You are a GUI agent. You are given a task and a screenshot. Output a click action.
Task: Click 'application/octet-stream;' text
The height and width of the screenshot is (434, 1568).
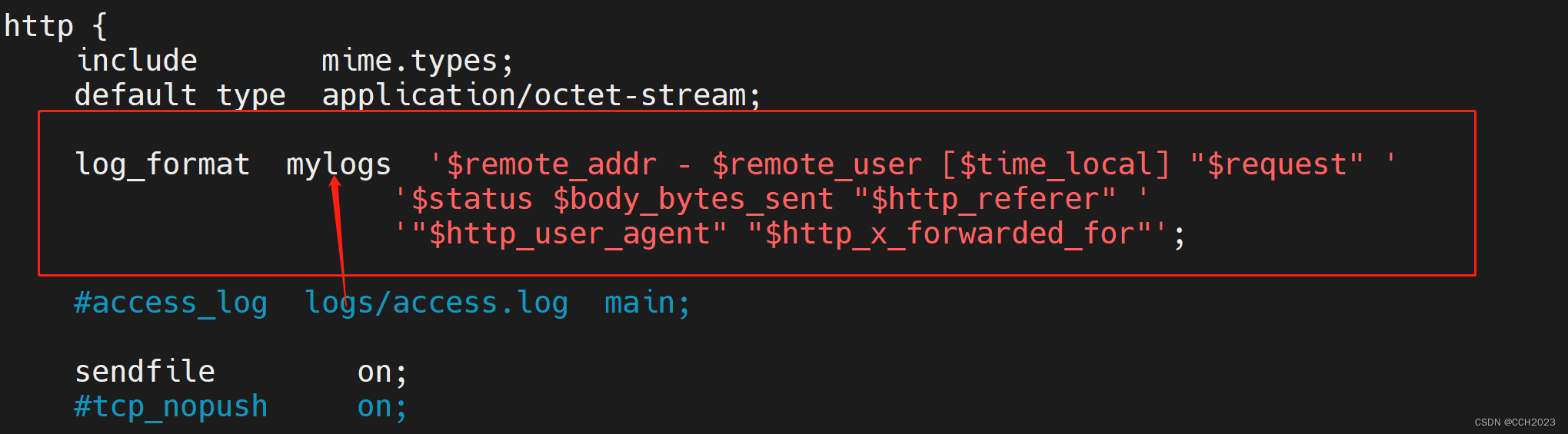point(541,95)
